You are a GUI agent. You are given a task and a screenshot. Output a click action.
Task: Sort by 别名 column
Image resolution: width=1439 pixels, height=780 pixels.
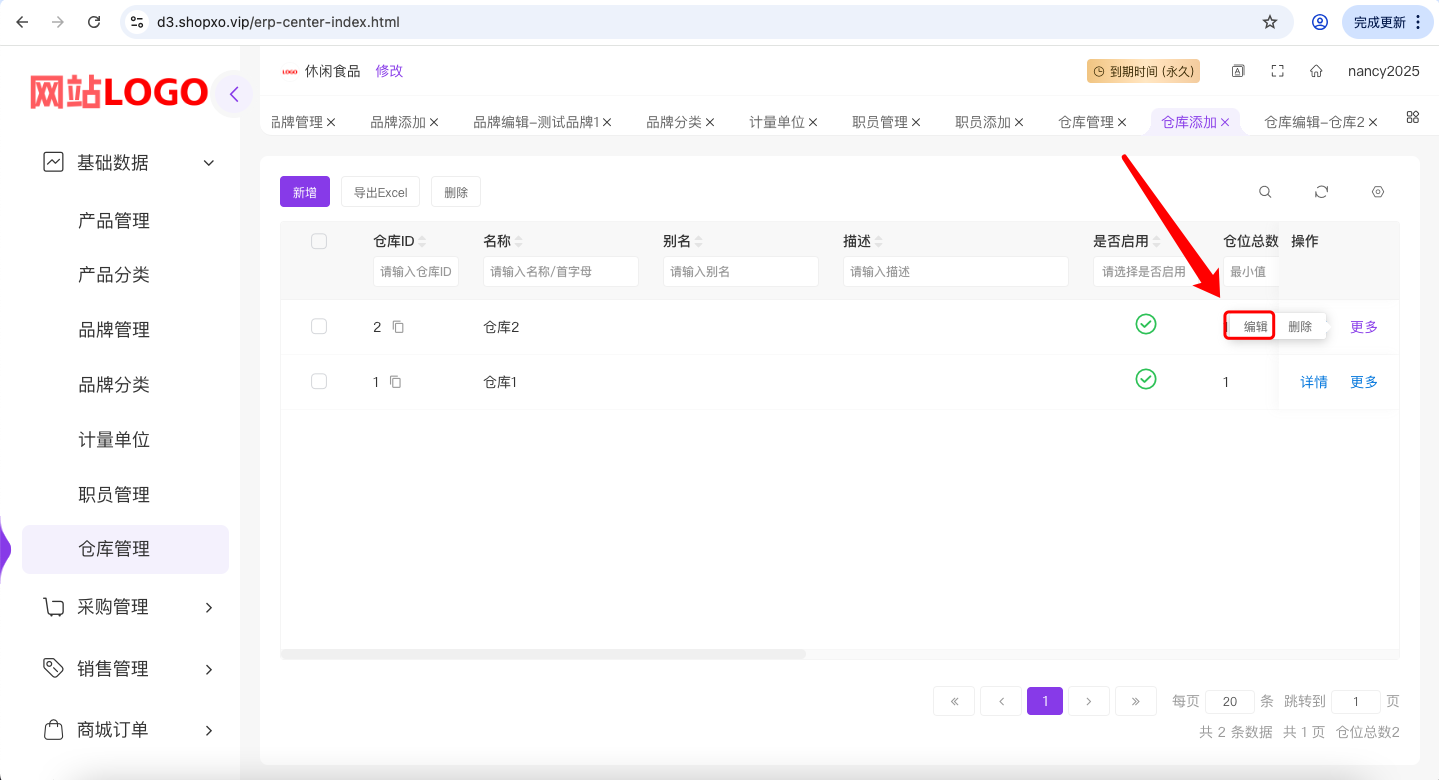tap(698, 242)
